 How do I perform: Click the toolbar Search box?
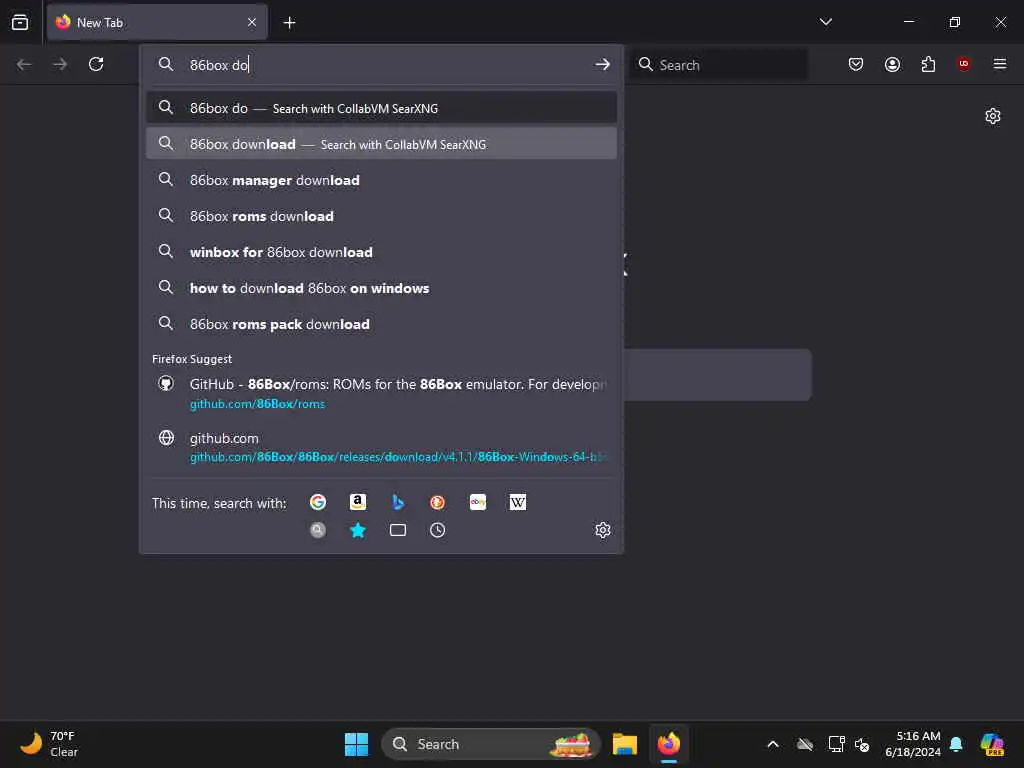718,65
